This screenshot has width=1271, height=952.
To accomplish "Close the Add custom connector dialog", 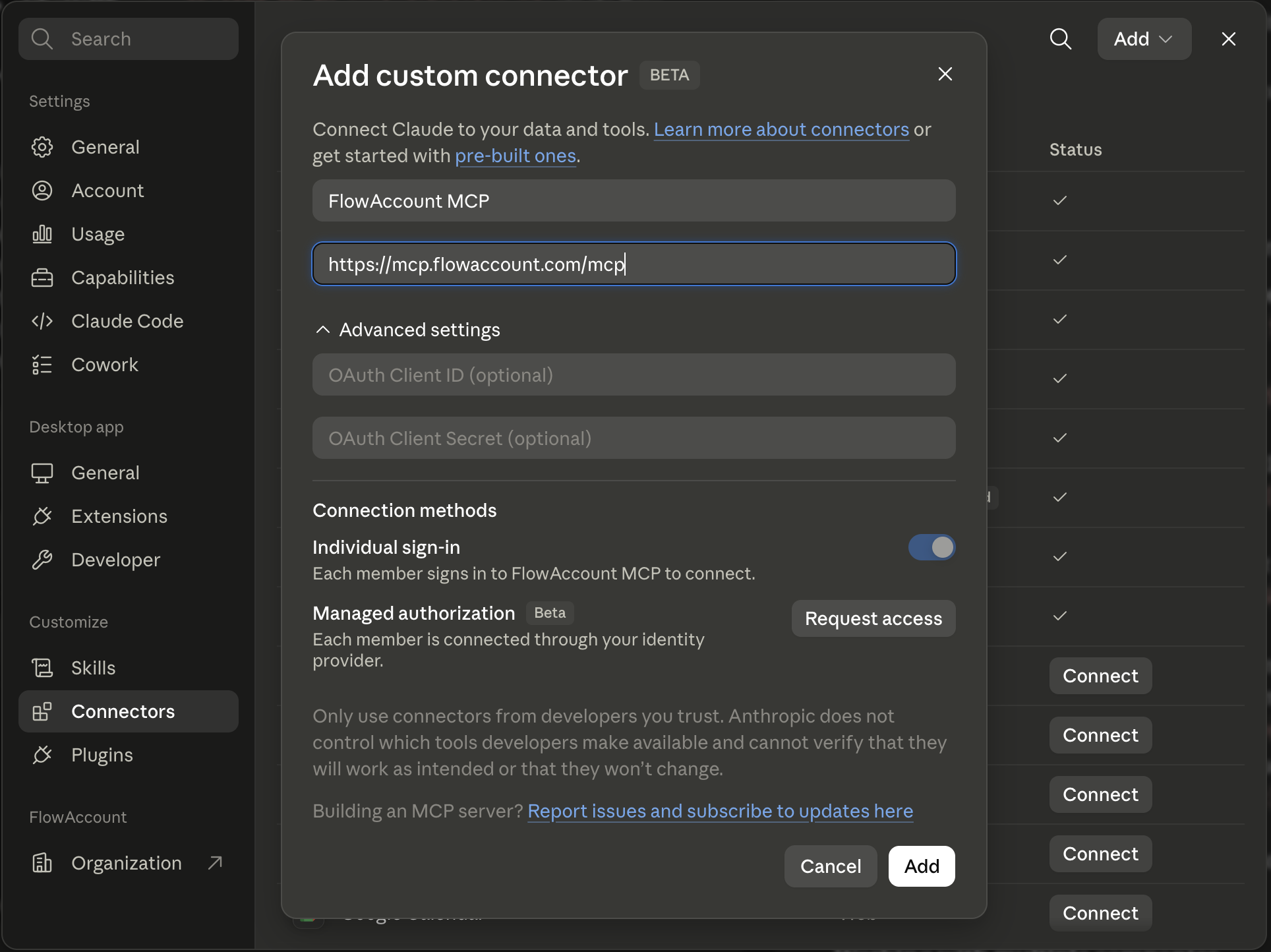I will tap(945, 74).
